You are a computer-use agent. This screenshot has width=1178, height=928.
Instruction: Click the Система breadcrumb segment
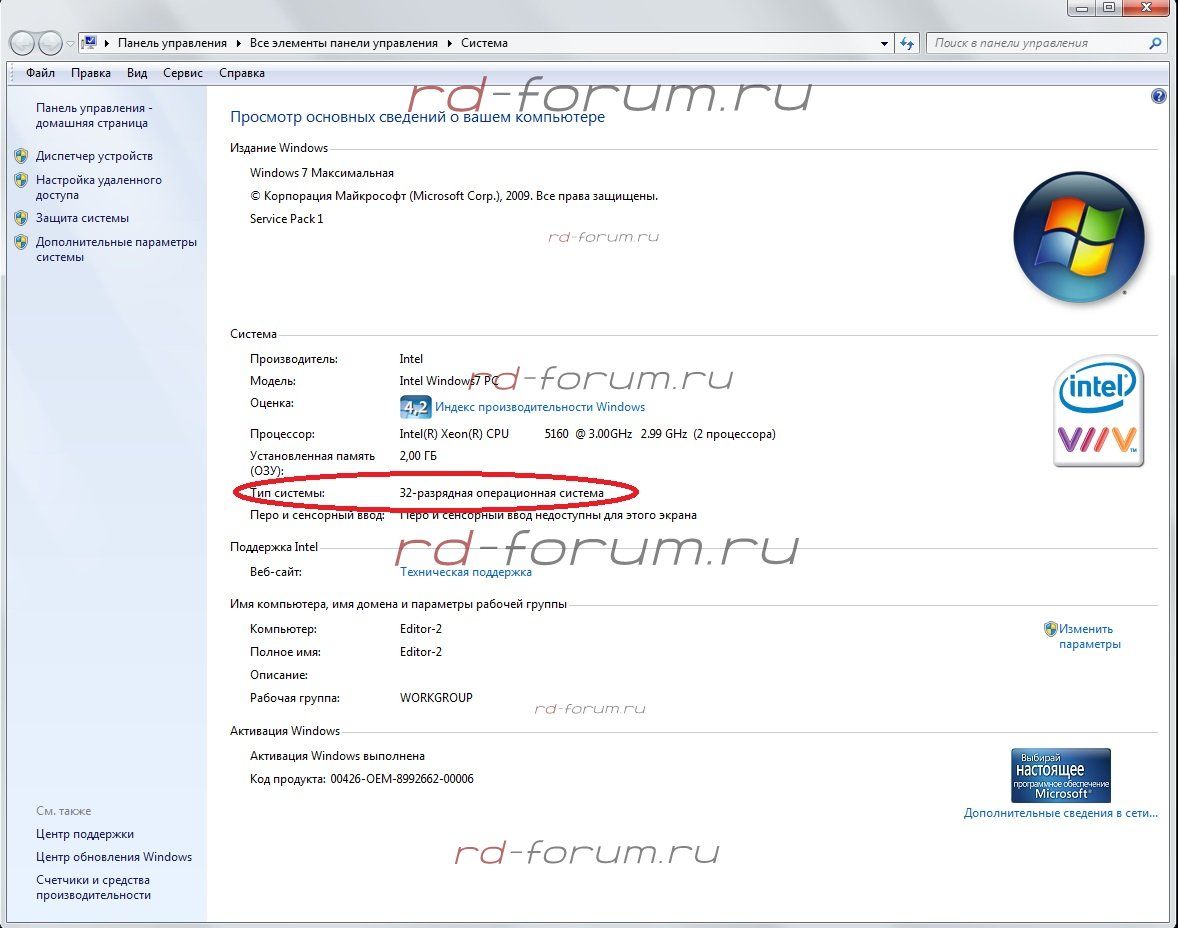point(485,44)
